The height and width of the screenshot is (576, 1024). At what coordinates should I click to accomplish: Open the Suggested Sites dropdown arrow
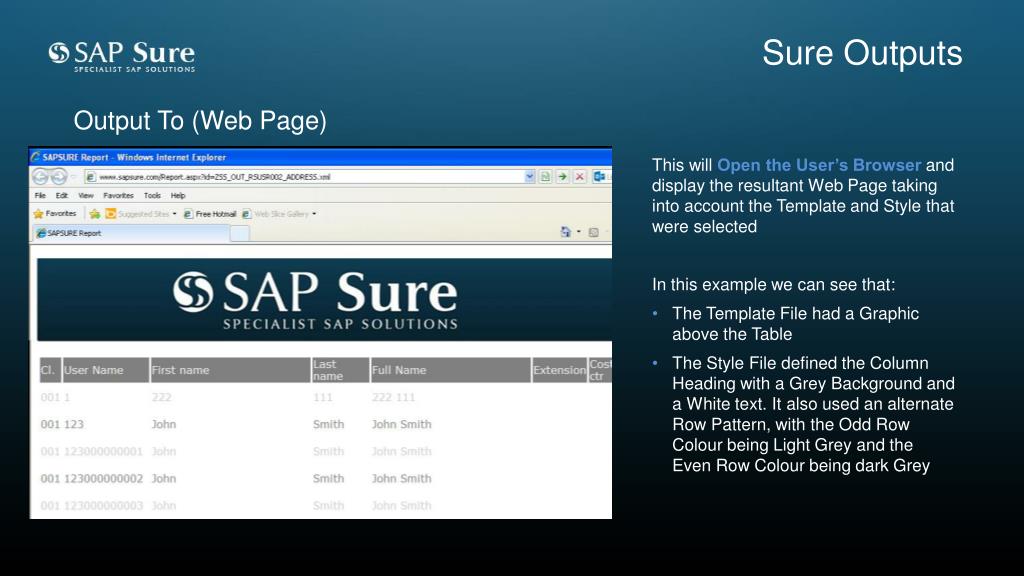point(174,214)
